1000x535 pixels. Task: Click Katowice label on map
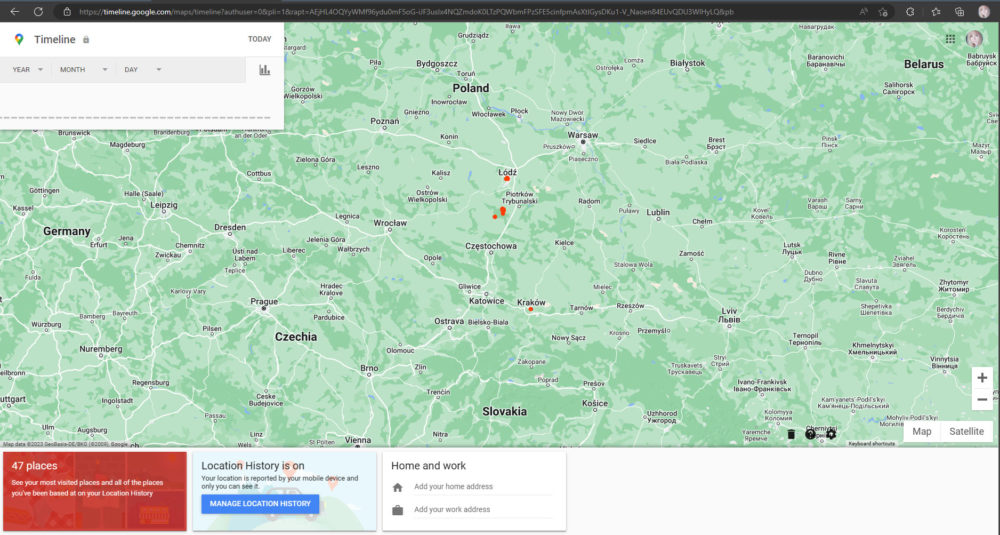pos(486,301)
